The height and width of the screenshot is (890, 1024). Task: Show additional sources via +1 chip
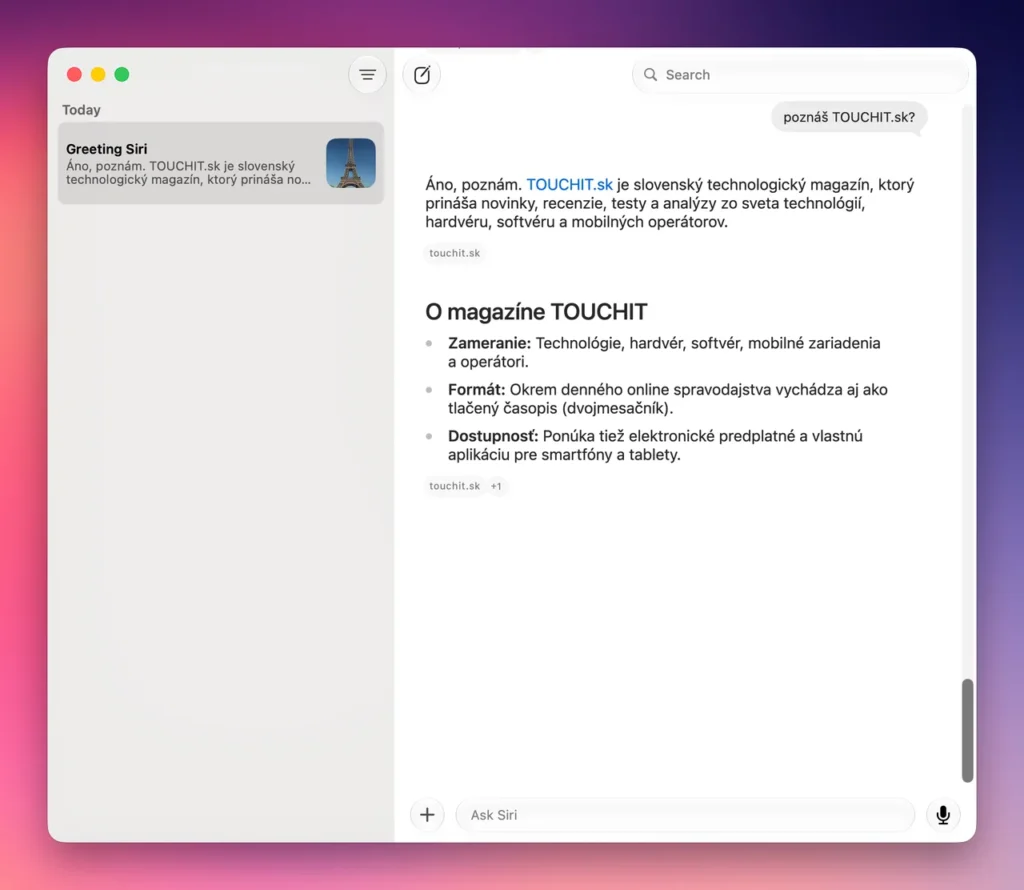click(x=496, y=486)
